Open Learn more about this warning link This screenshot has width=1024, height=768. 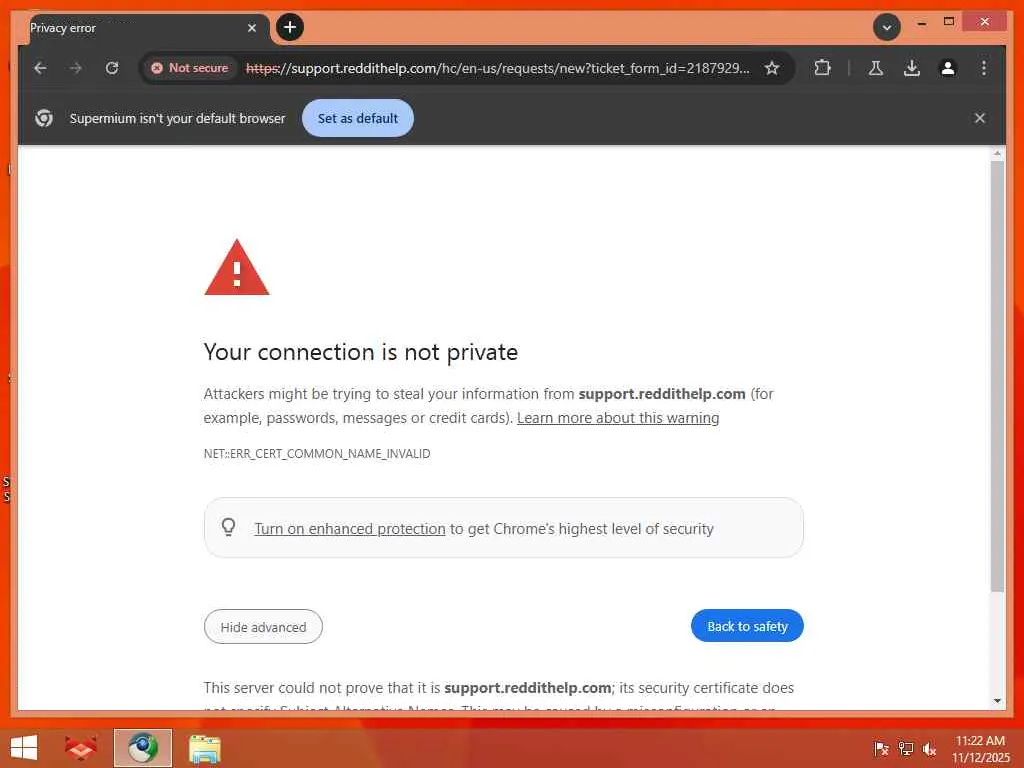click(618, 418)
